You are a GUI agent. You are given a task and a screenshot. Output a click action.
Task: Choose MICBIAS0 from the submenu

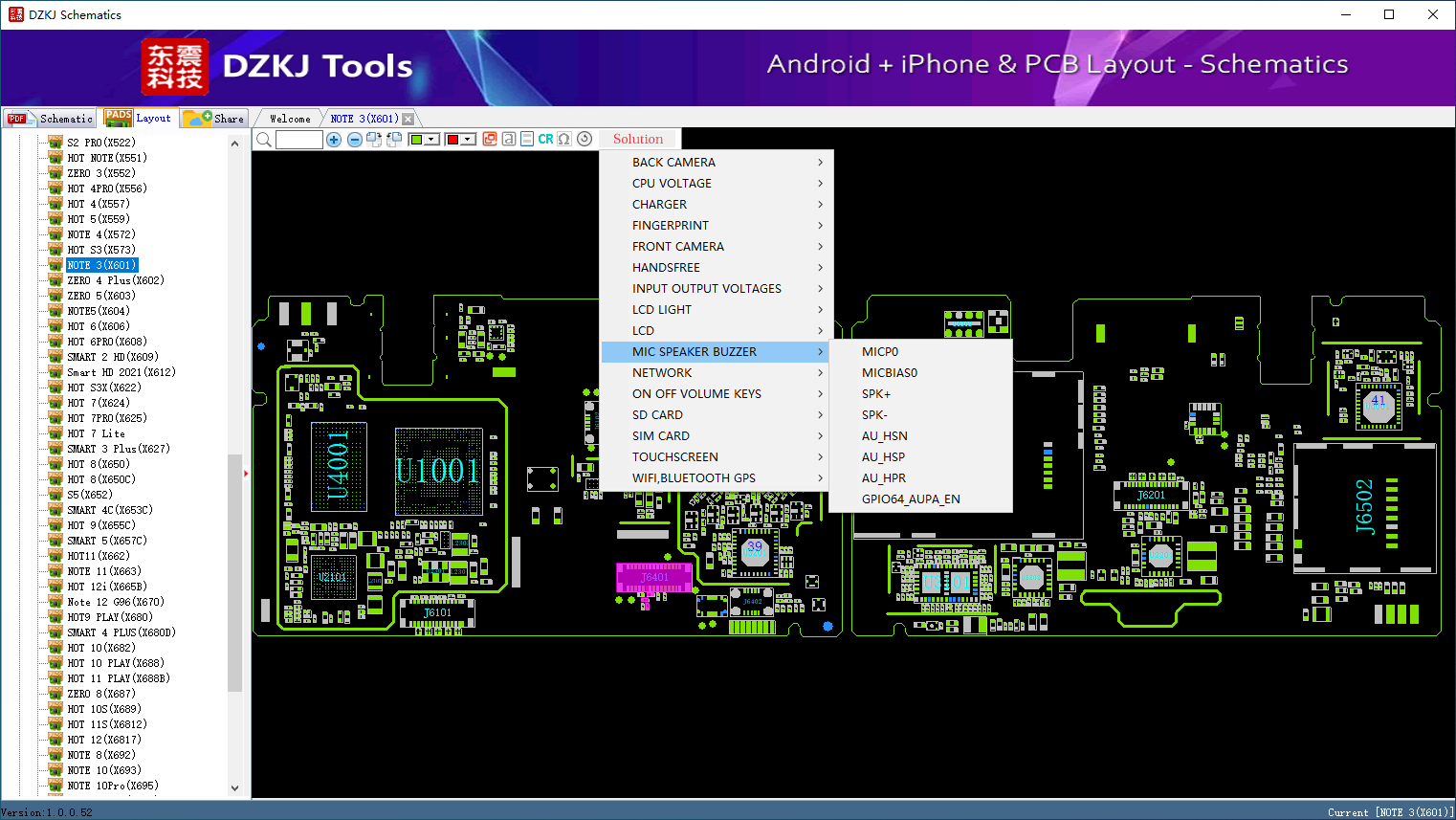[920, 373]
